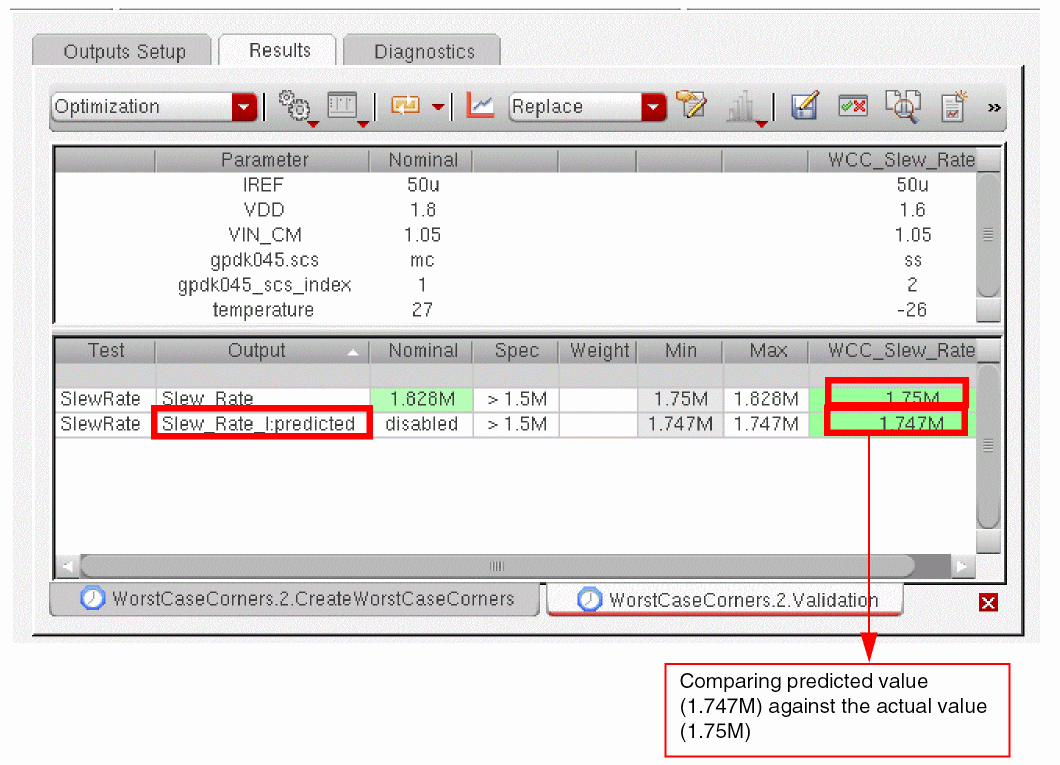
Task: Select the Slew_Rate_I:predicted output cell
Action: [x=262, y=424]
